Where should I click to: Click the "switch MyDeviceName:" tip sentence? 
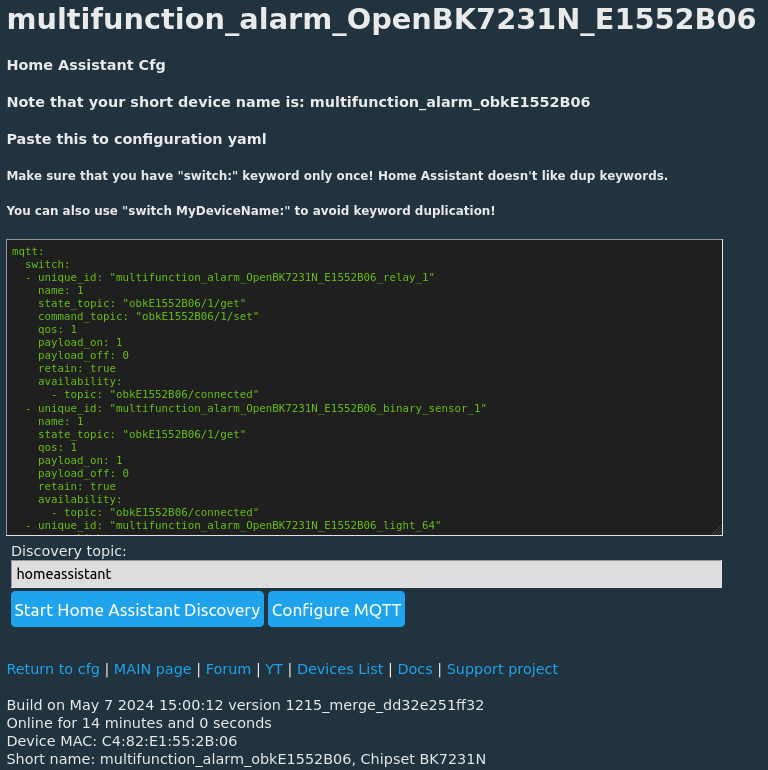point(251,211)
